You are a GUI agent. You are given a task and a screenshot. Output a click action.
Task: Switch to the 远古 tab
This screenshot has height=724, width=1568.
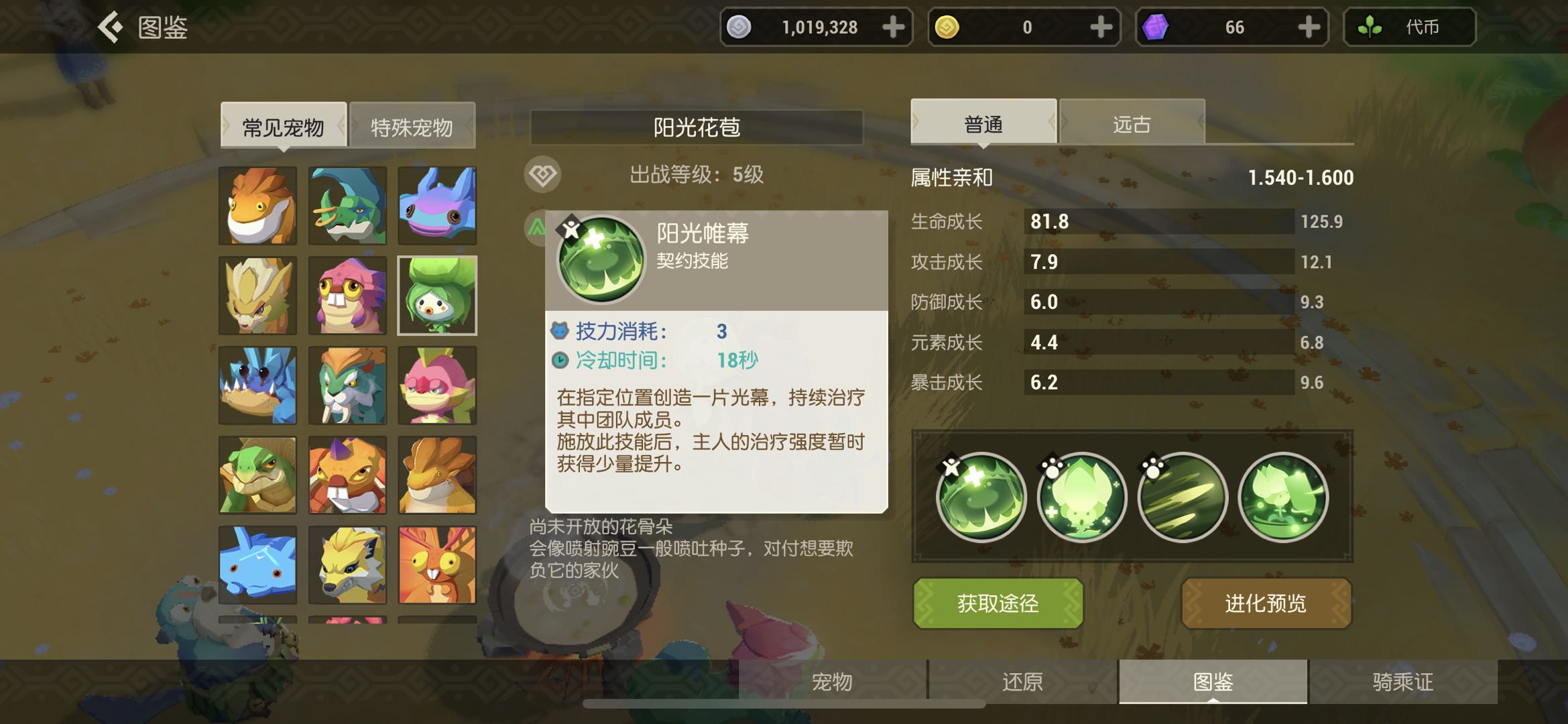(1132, 123)
